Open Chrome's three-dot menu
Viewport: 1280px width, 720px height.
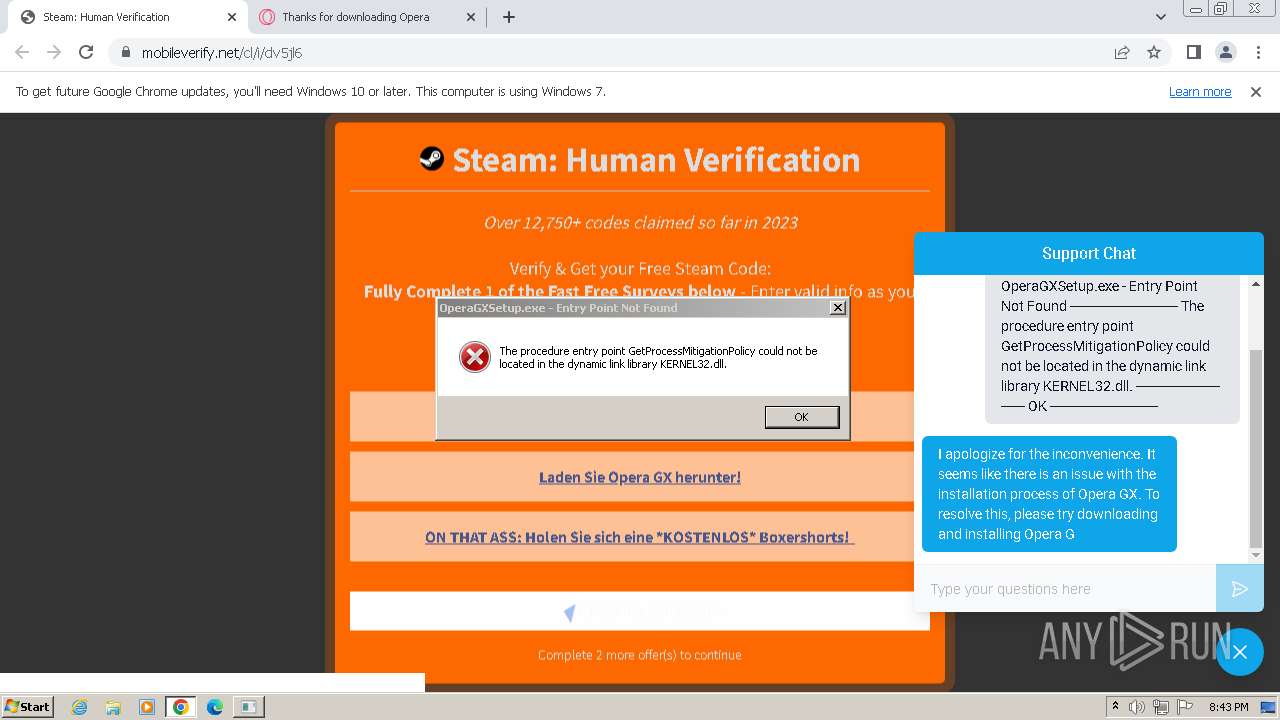pyautogui.click(x=1256, y=52)
